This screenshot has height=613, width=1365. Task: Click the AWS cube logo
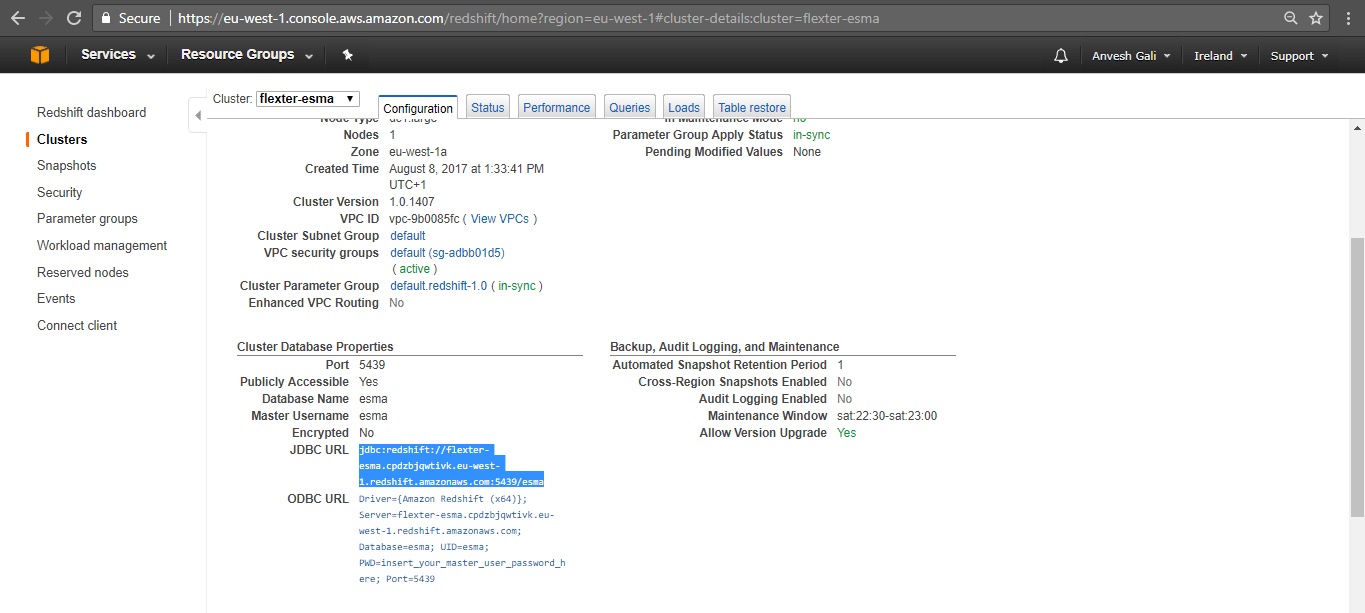(40, 55)
